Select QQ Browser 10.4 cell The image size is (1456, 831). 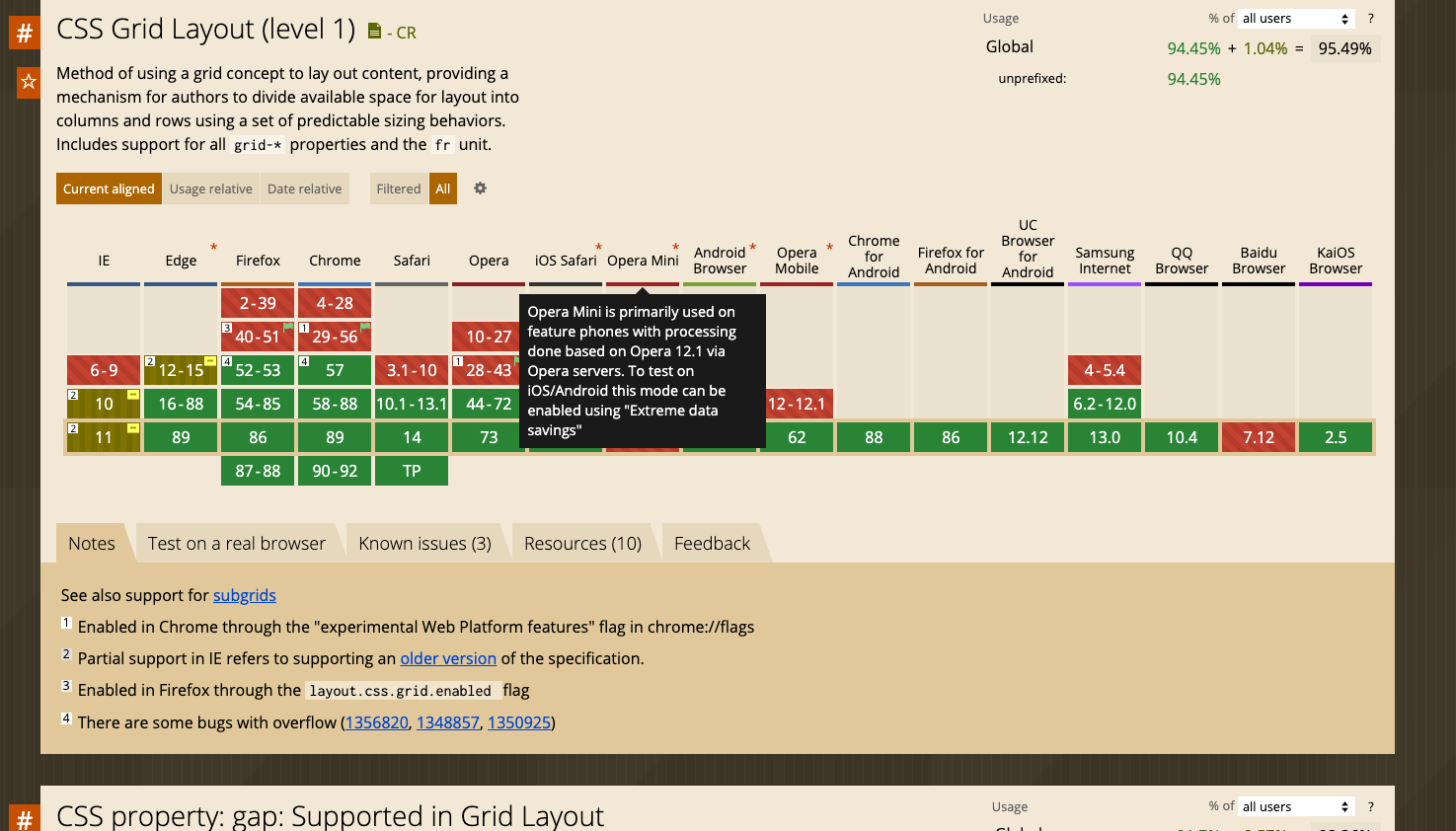(1182, 437)
